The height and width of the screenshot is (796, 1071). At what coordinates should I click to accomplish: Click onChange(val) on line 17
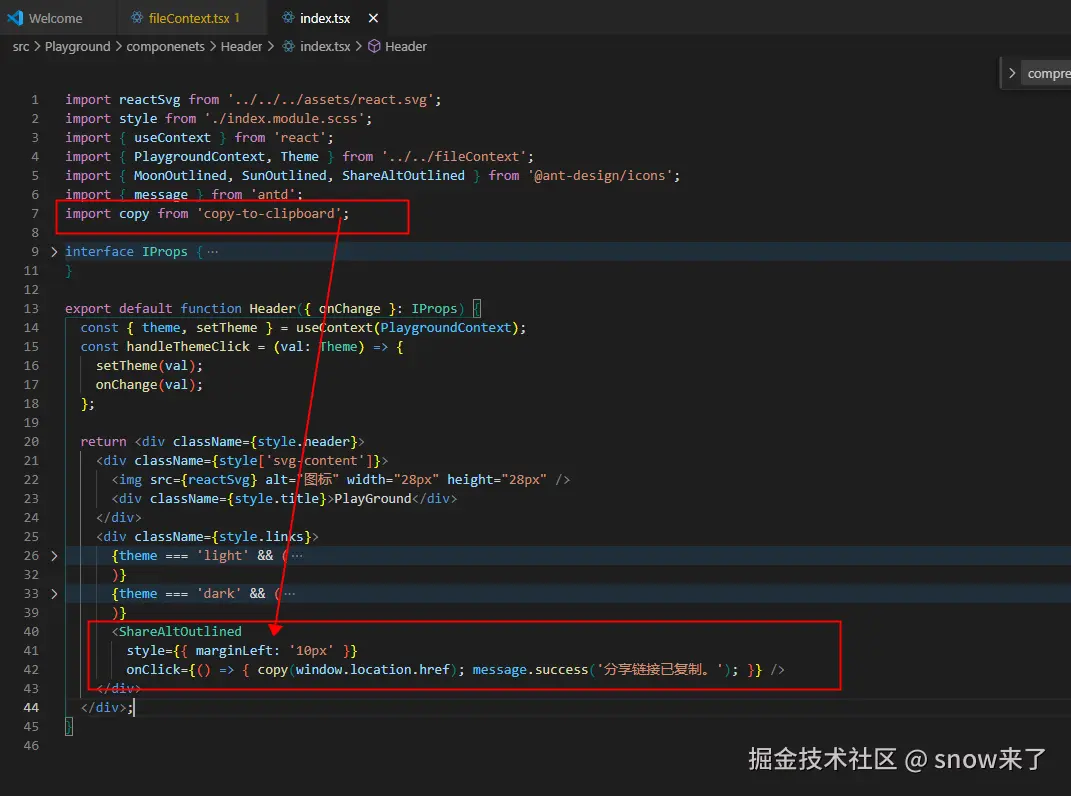[x=146, y=385]
